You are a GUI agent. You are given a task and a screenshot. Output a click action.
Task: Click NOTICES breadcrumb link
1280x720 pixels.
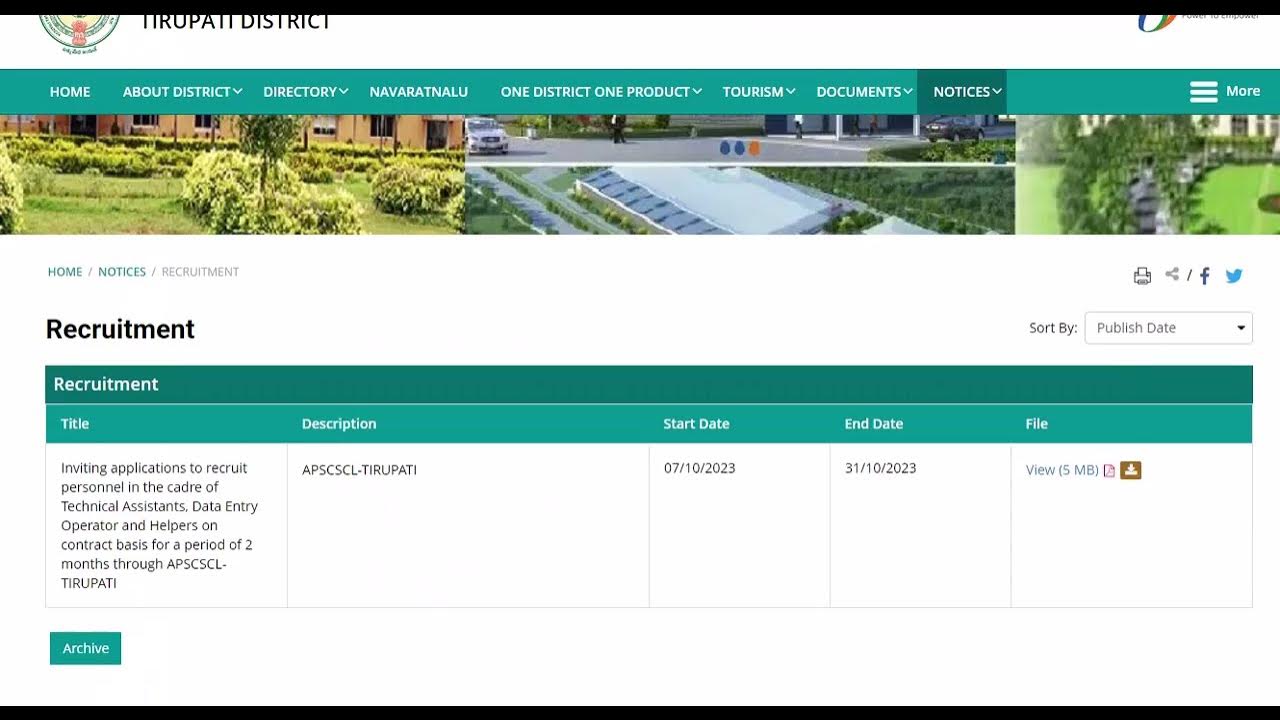tap(122, 272)
